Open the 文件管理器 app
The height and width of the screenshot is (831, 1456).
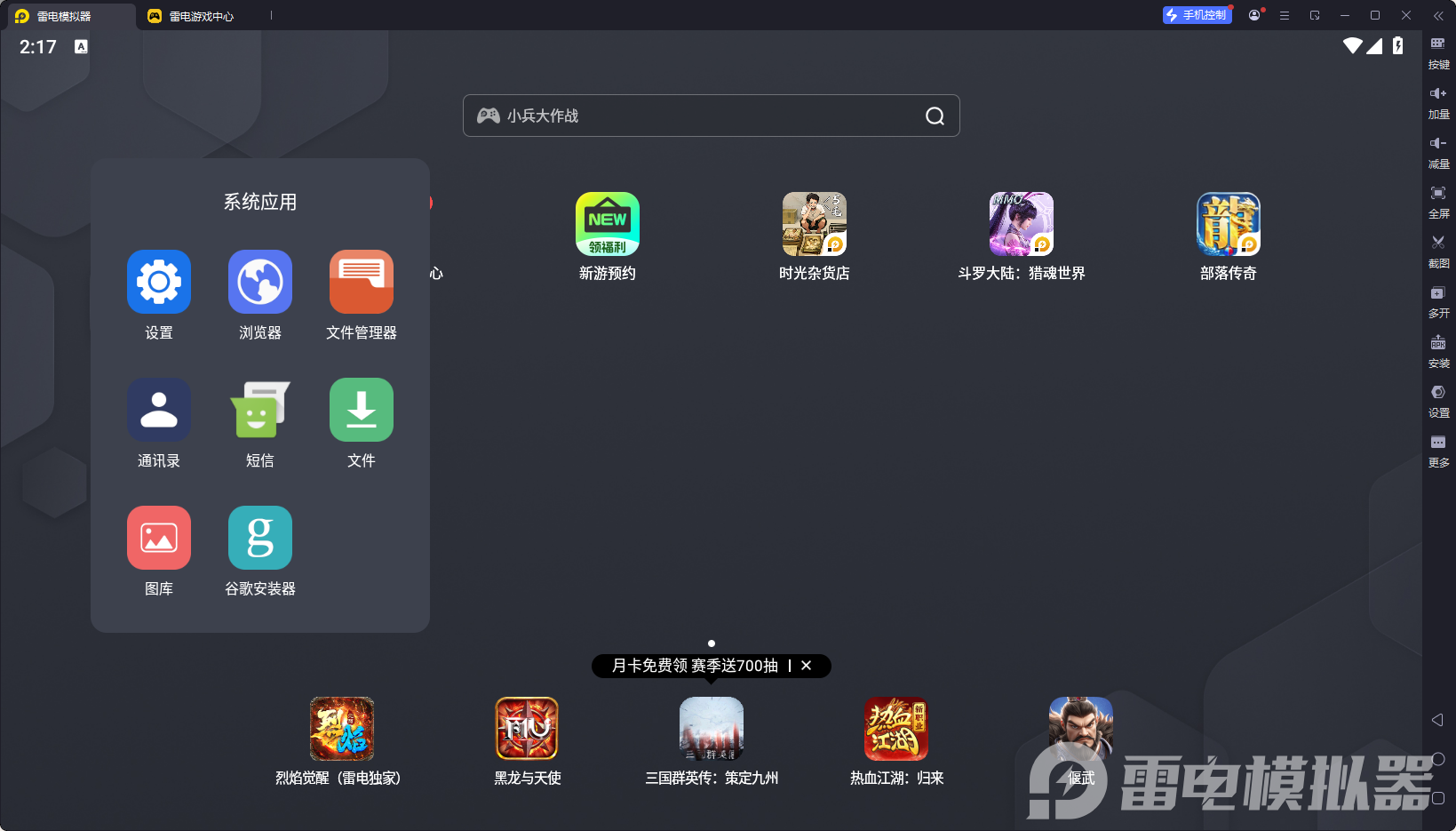tap(362, 282)
